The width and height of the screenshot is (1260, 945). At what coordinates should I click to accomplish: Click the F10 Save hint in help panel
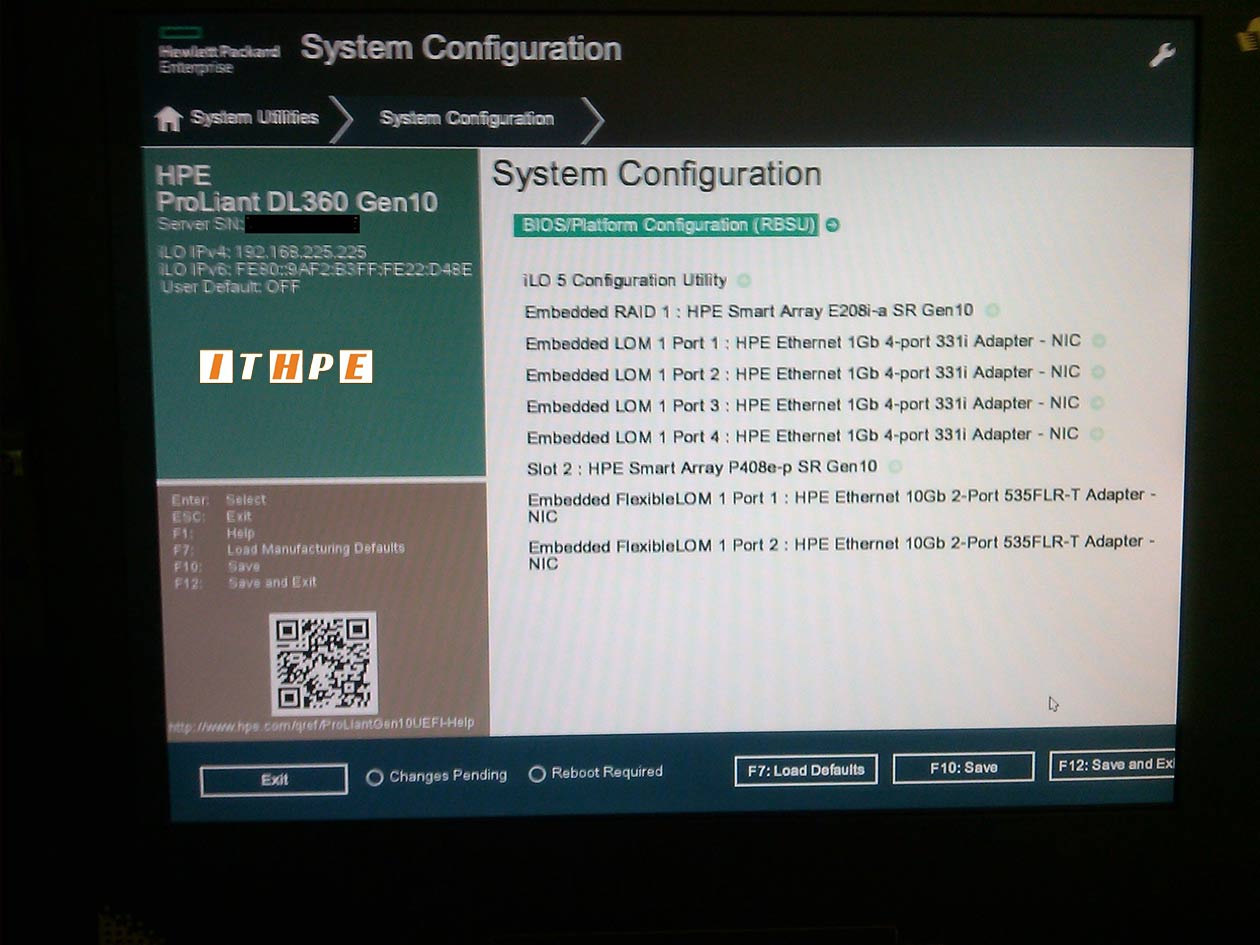tap(217, 566)
